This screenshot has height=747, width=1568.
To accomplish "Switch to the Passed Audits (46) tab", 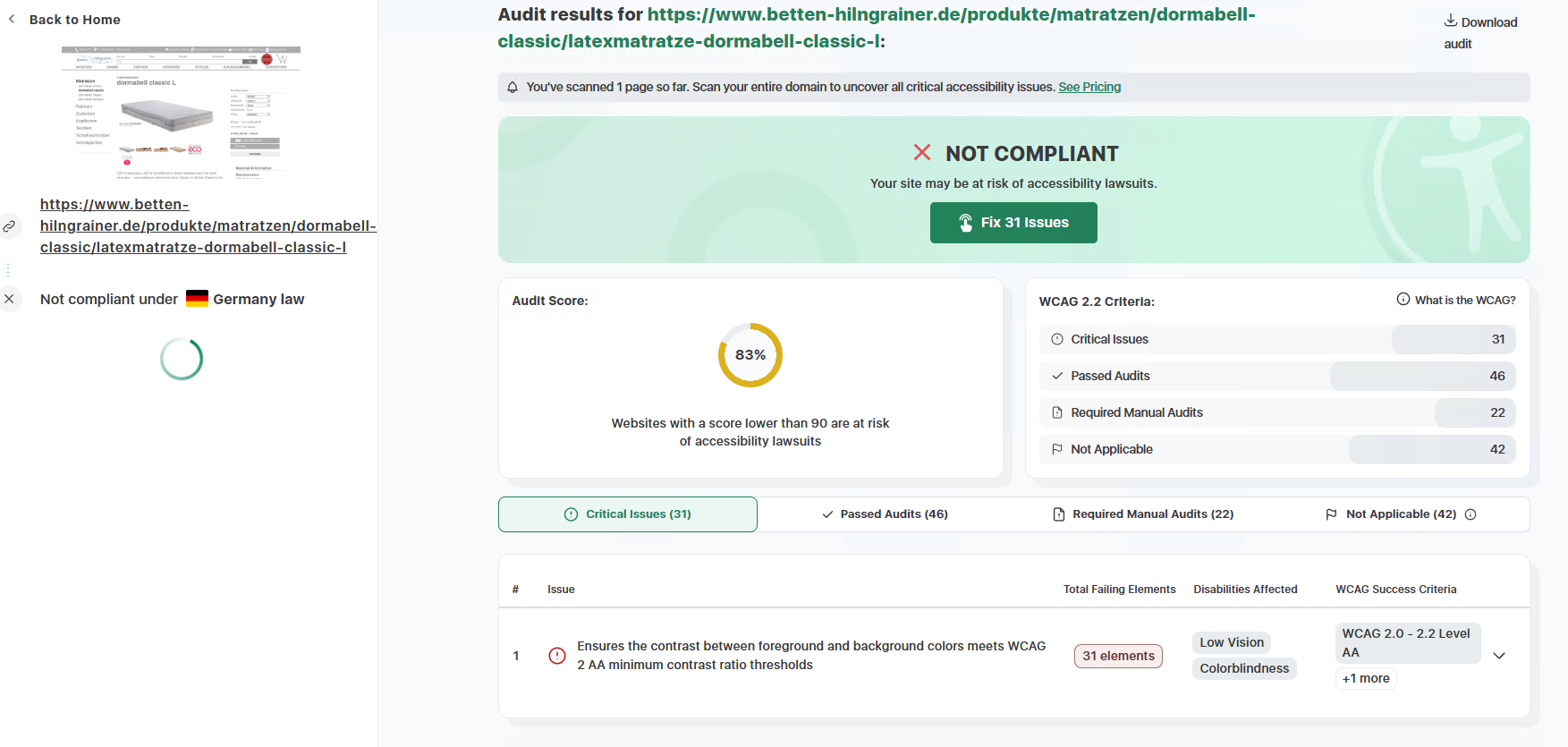I will (x=885, y=514).
